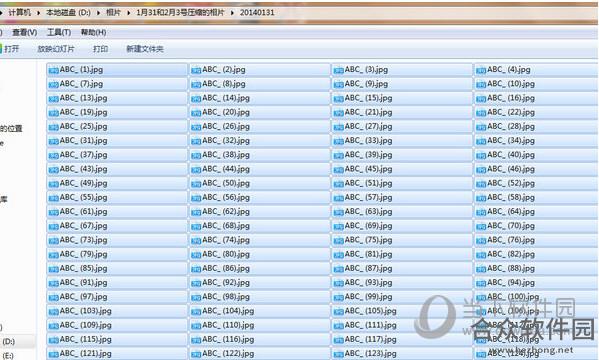Click the image icon of ABC_ (104).jpg
Image resolution: width=599 pixels, height=360 pixels.
point(196,311)
